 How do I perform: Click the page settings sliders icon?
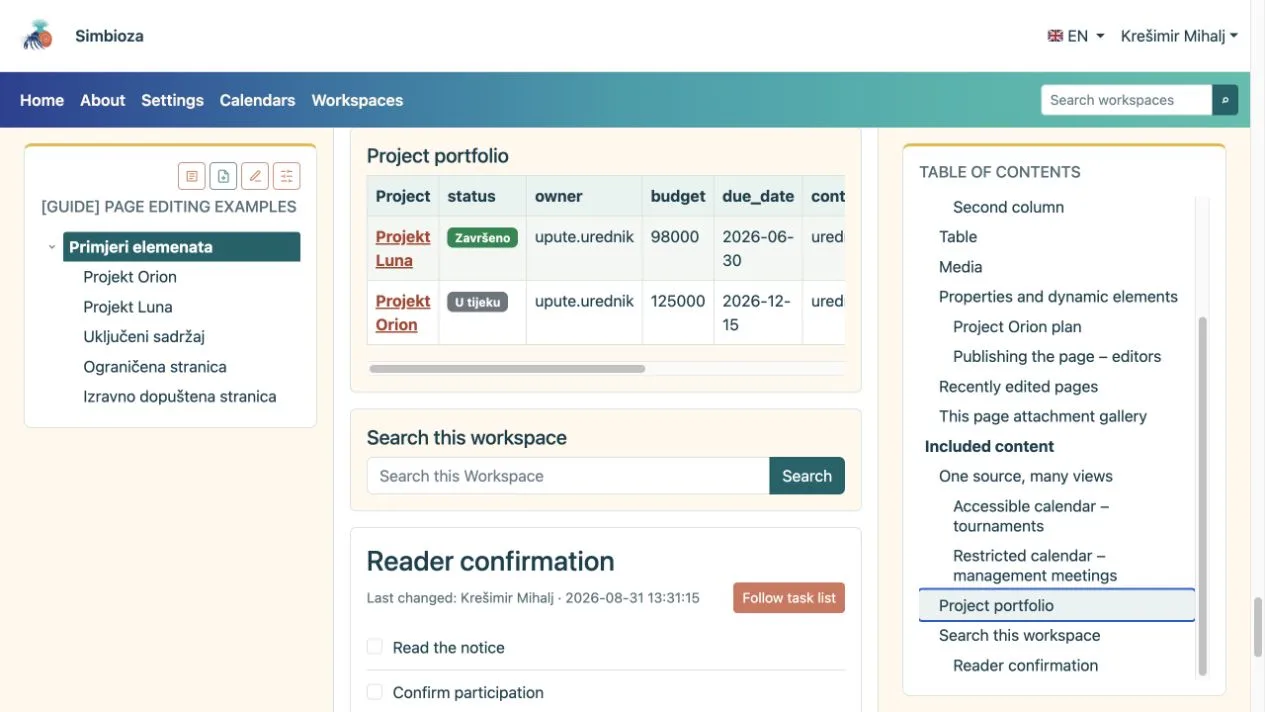pyautogui.click(x=287, y=176)
